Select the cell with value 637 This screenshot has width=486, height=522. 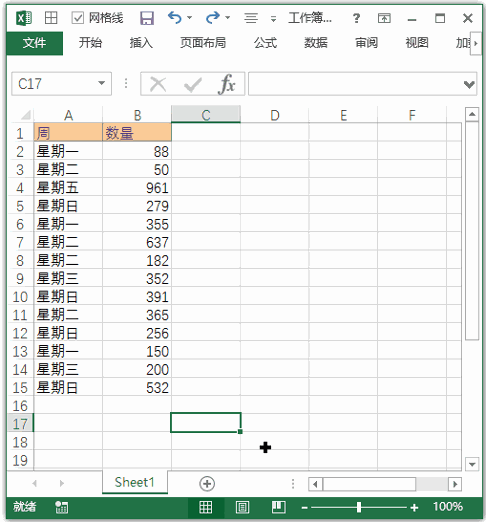(x=137, y=242)
